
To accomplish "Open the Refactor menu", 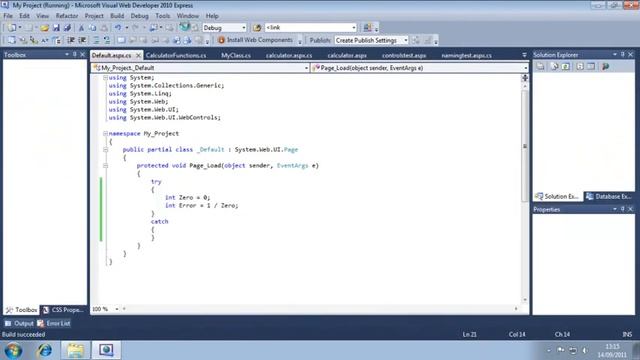I will [67, 16].
